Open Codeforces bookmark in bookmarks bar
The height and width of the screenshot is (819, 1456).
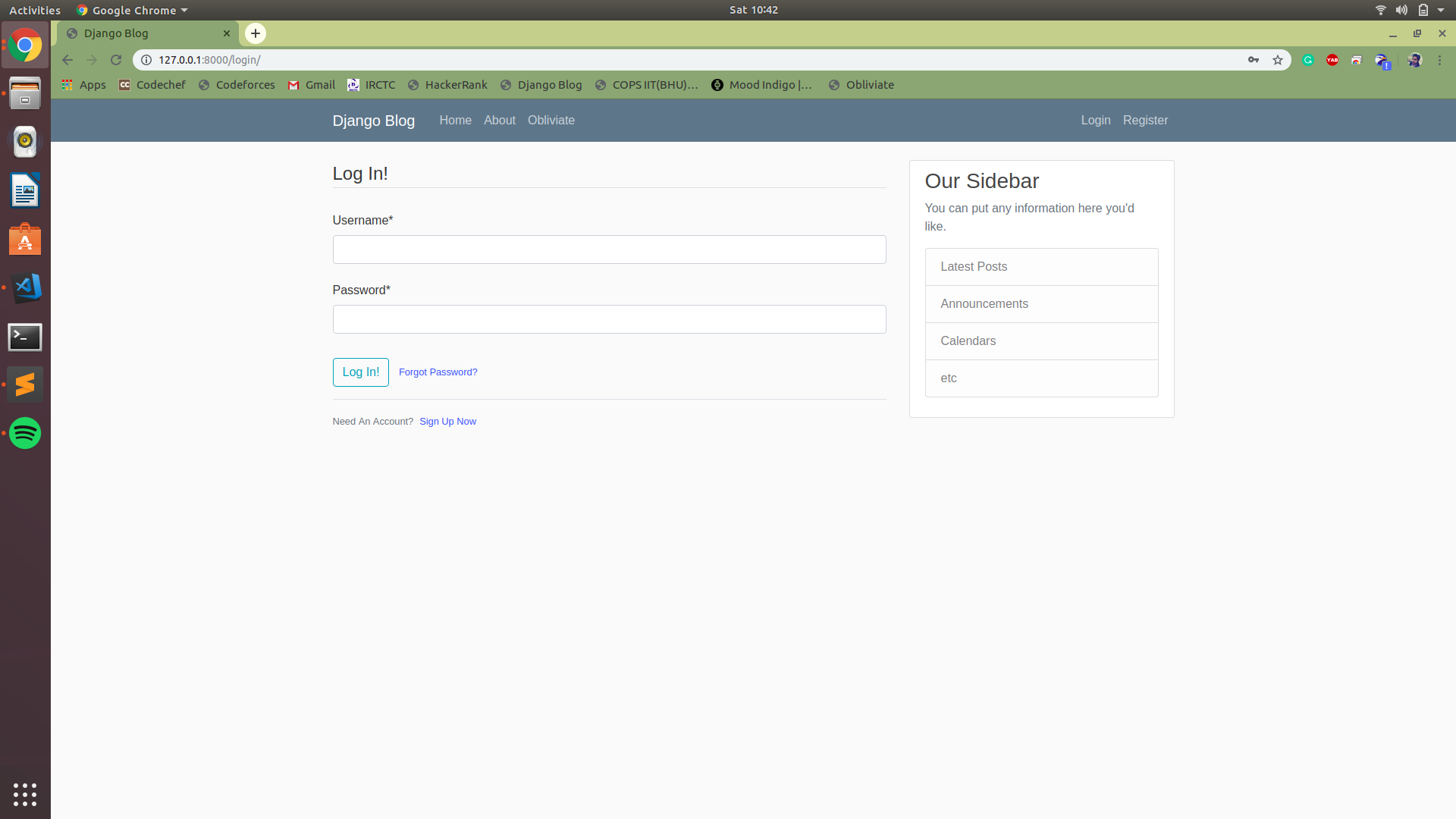tap(237, 85)
